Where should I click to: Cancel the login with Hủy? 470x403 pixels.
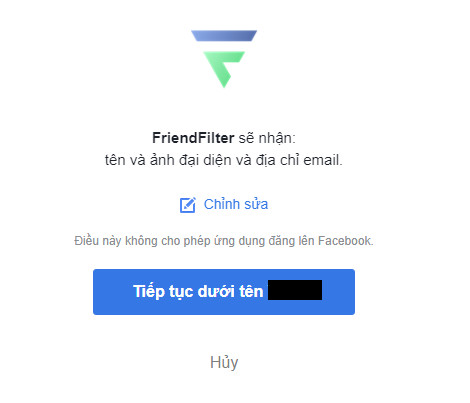click(224, 362)
